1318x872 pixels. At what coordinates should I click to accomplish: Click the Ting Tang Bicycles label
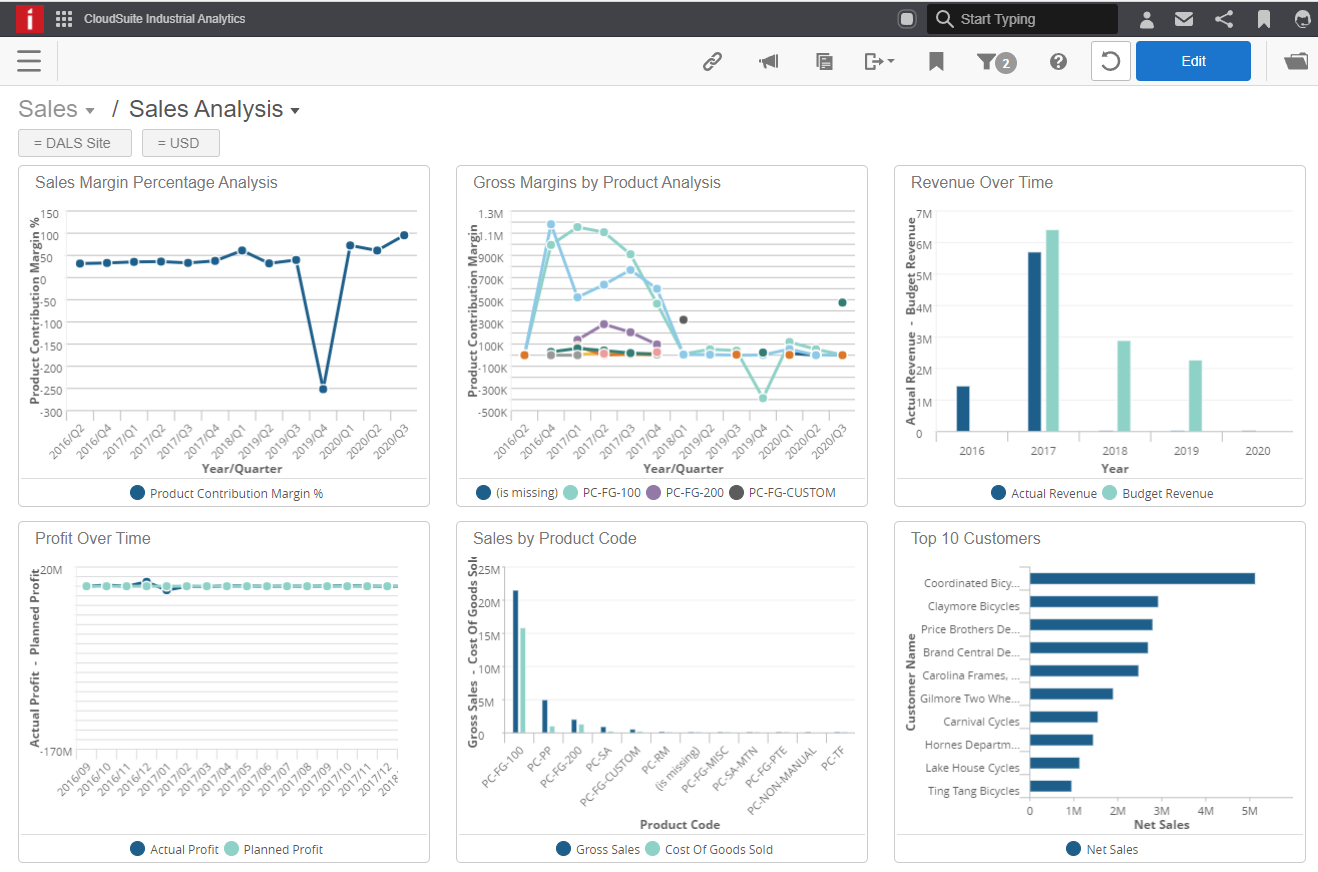[x=973, y=791]
